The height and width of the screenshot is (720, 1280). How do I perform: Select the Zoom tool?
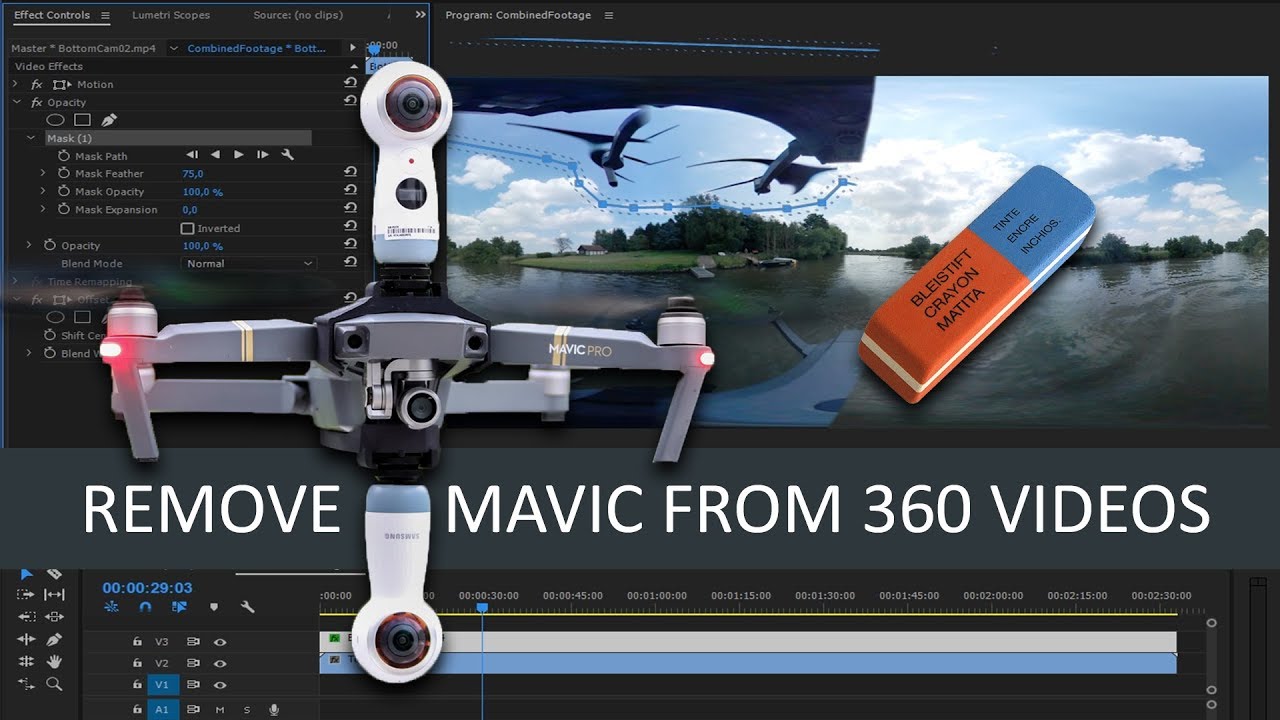click(x=55, y=684)
